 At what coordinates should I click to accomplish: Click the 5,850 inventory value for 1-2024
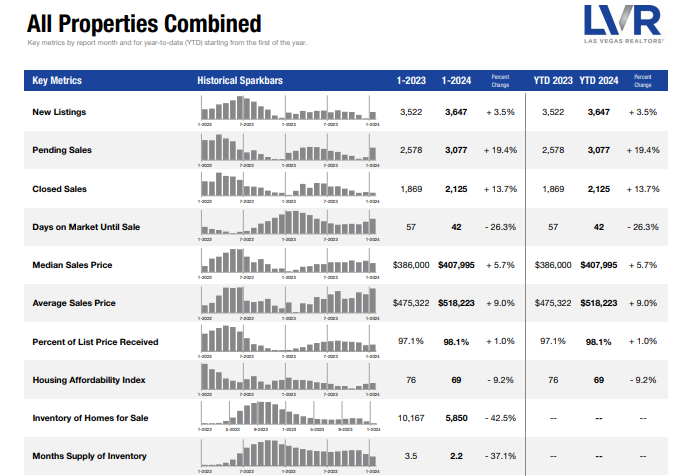[454, 418]
